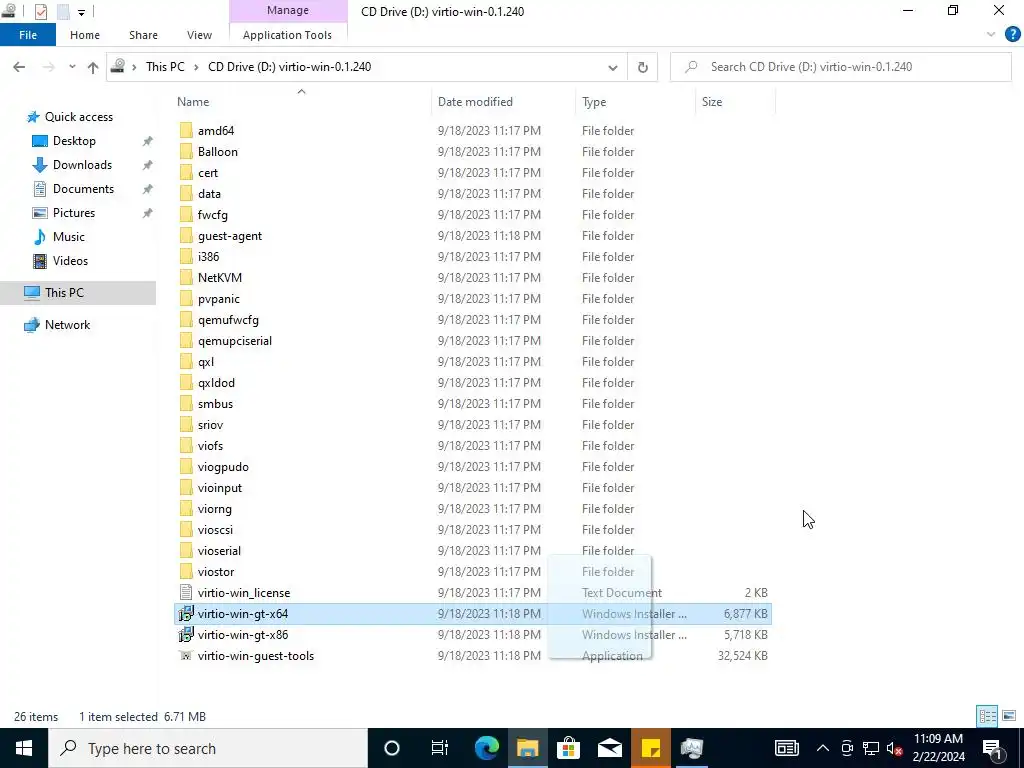Open Help via the question mark icon

click(x=1012, y=35)
